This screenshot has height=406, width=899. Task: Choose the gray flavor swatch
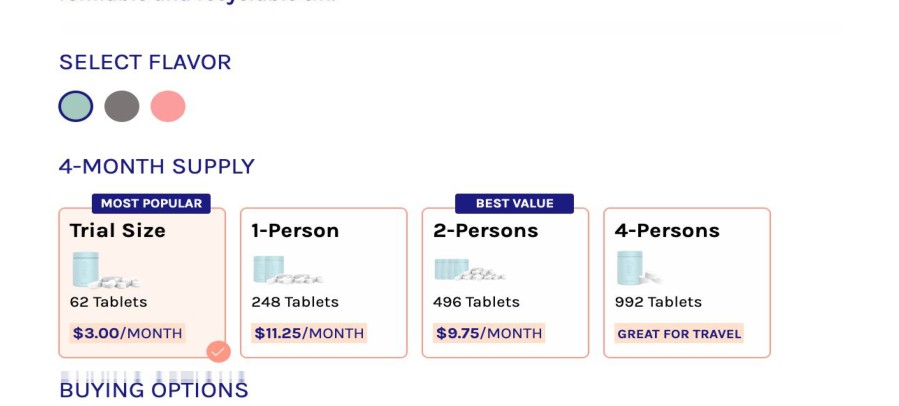point(122,106)
